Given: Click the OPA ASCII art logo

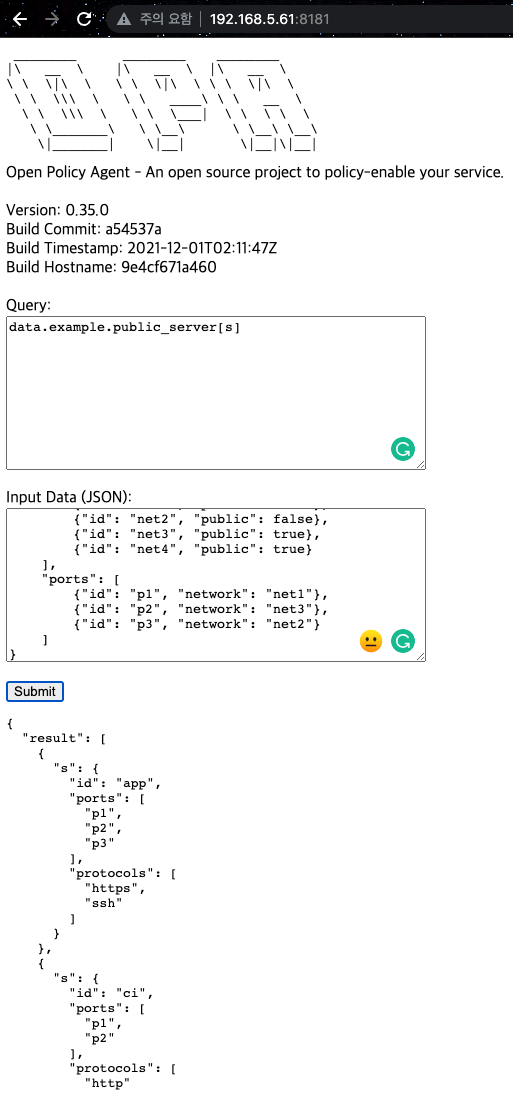Looking at the screenshot, I should [x=163, y=106].
